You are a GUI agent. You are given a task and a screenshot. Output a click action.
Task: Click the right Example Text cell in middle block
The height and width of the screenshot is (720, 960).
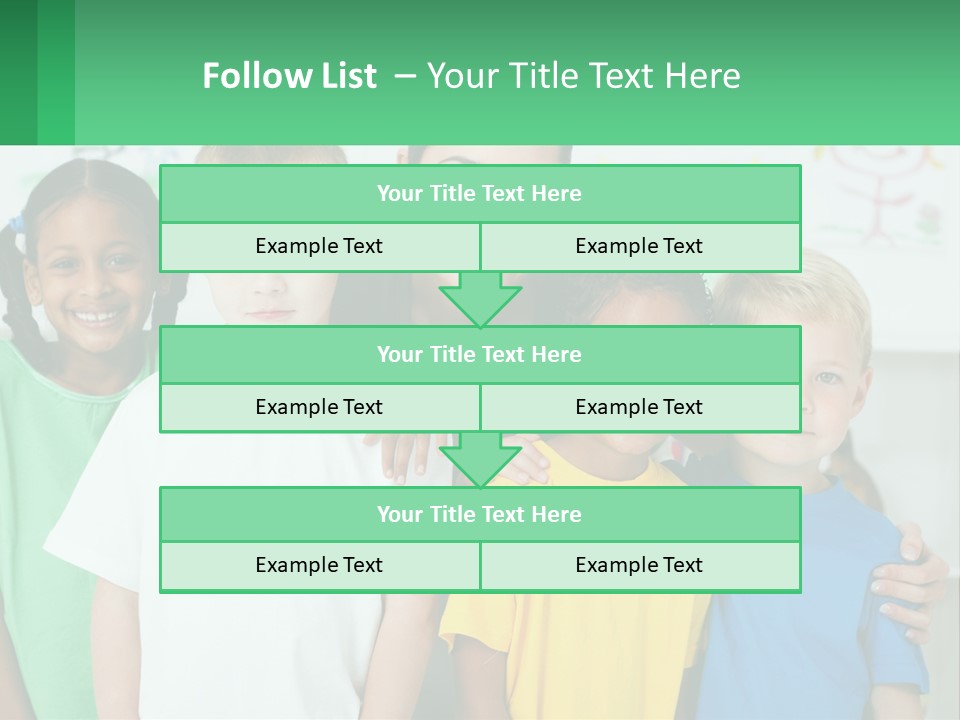pyautogui.click(x=639, y=408)
